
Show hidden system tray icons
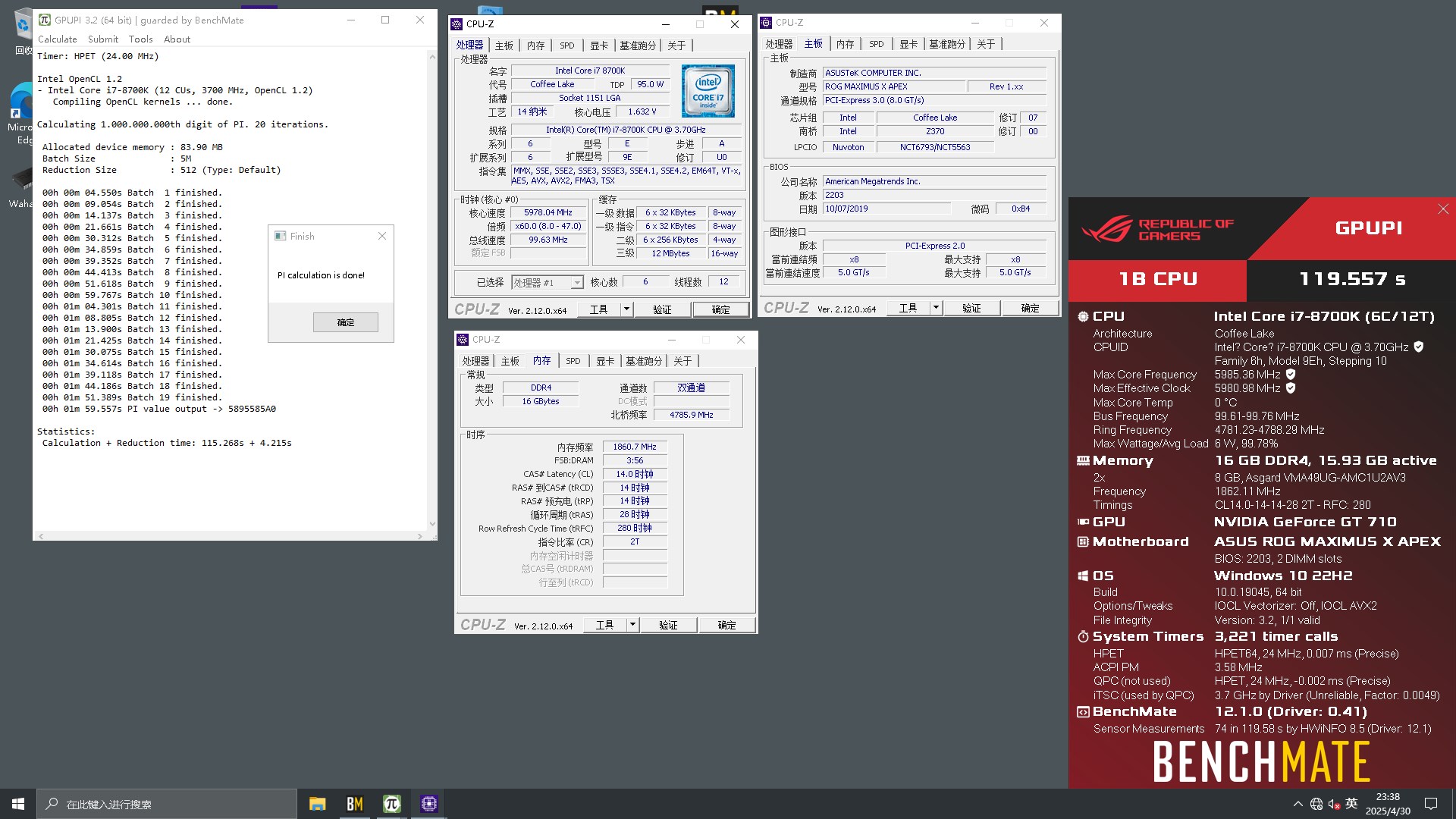(x=1298, y=804)
